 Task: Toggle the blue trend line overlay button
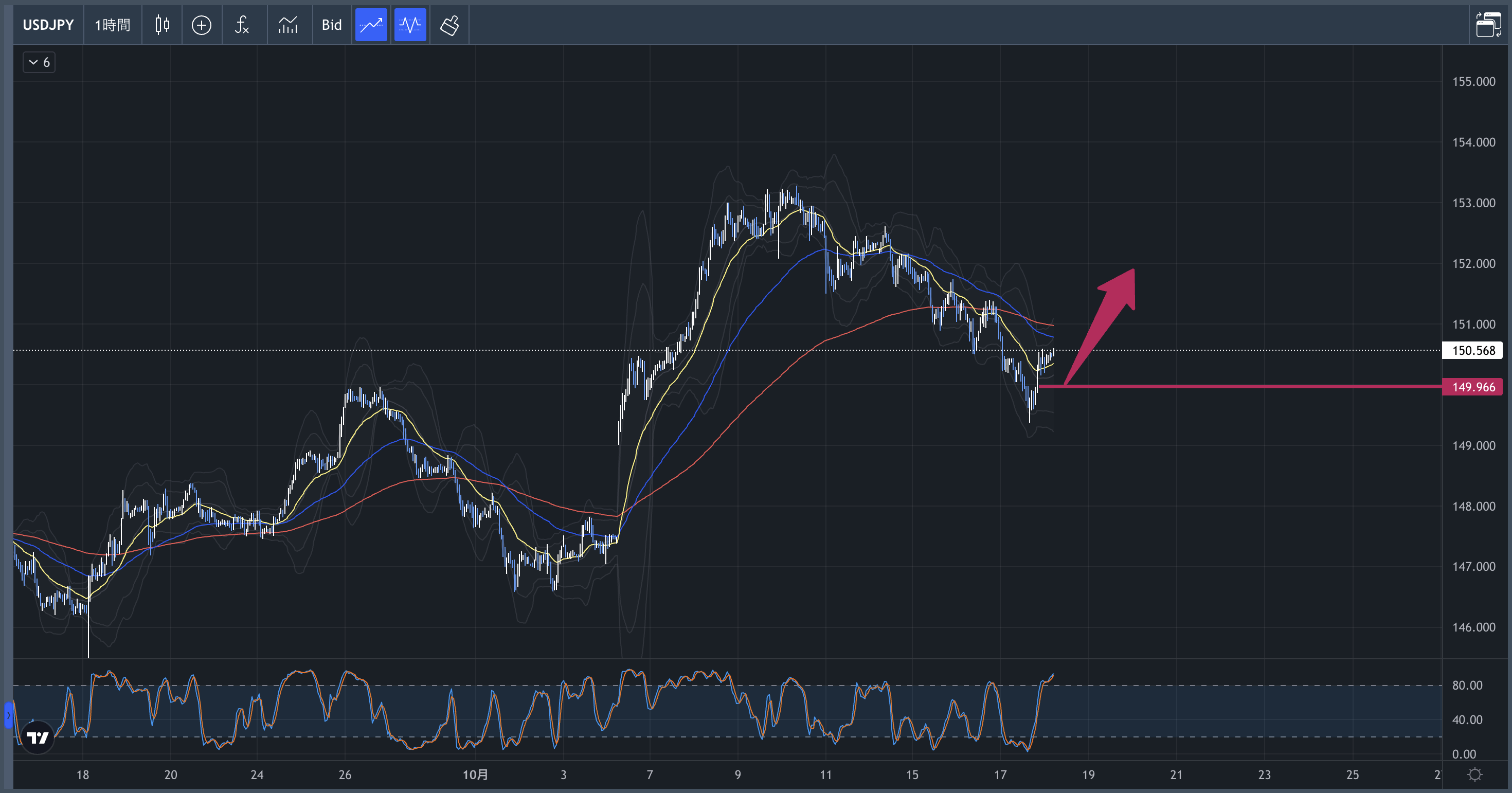coord(371,25)
